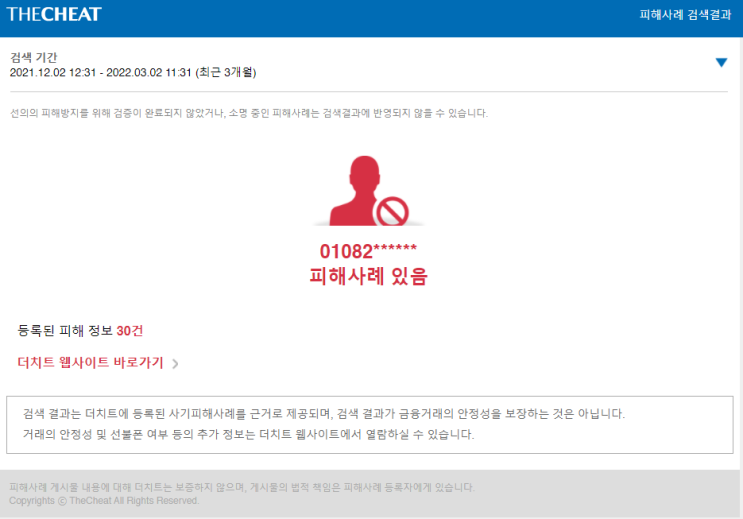The height and width of the screenshot is (519, 743).
Task: Click the masked phone number 01082******
Action: pos(368,251)
